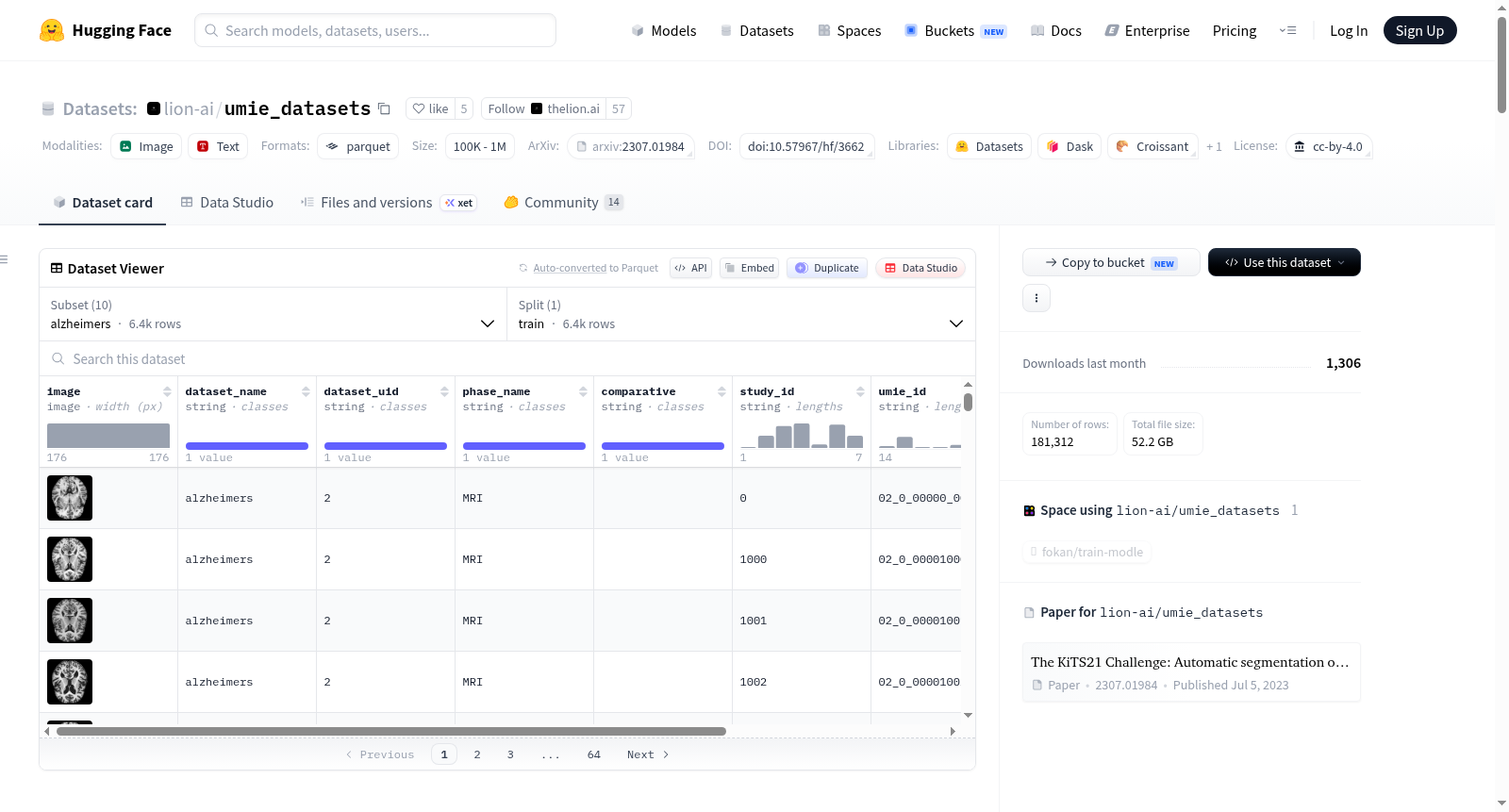1509x812 pixels.
Task: Sort the image column with its arrows
Action: tap(167, 391)
